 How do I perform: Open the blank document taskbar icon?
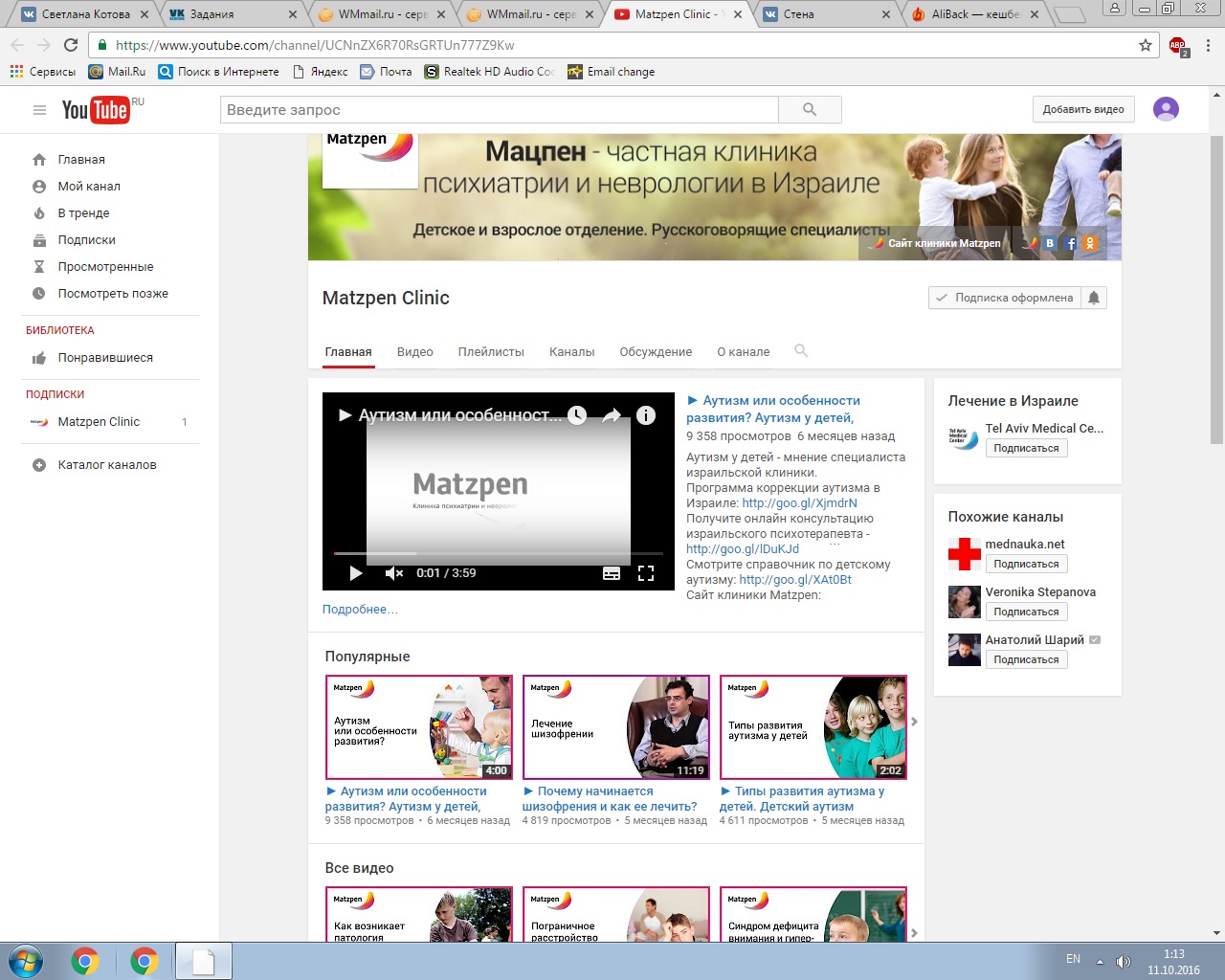pyautogui.click(x=203, y=961)
